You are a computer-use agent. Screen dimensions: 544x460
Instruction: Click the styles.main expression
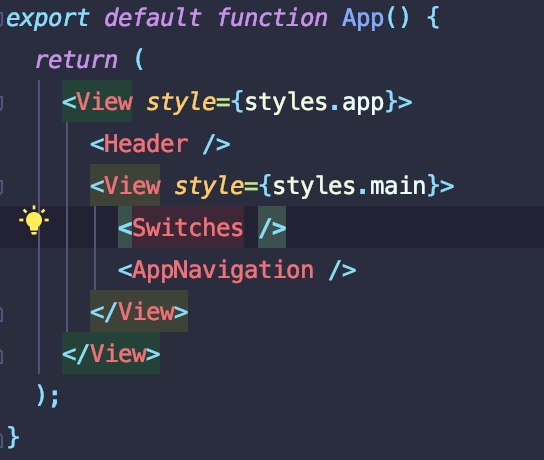pyautogui.click(x=349, y=186)
